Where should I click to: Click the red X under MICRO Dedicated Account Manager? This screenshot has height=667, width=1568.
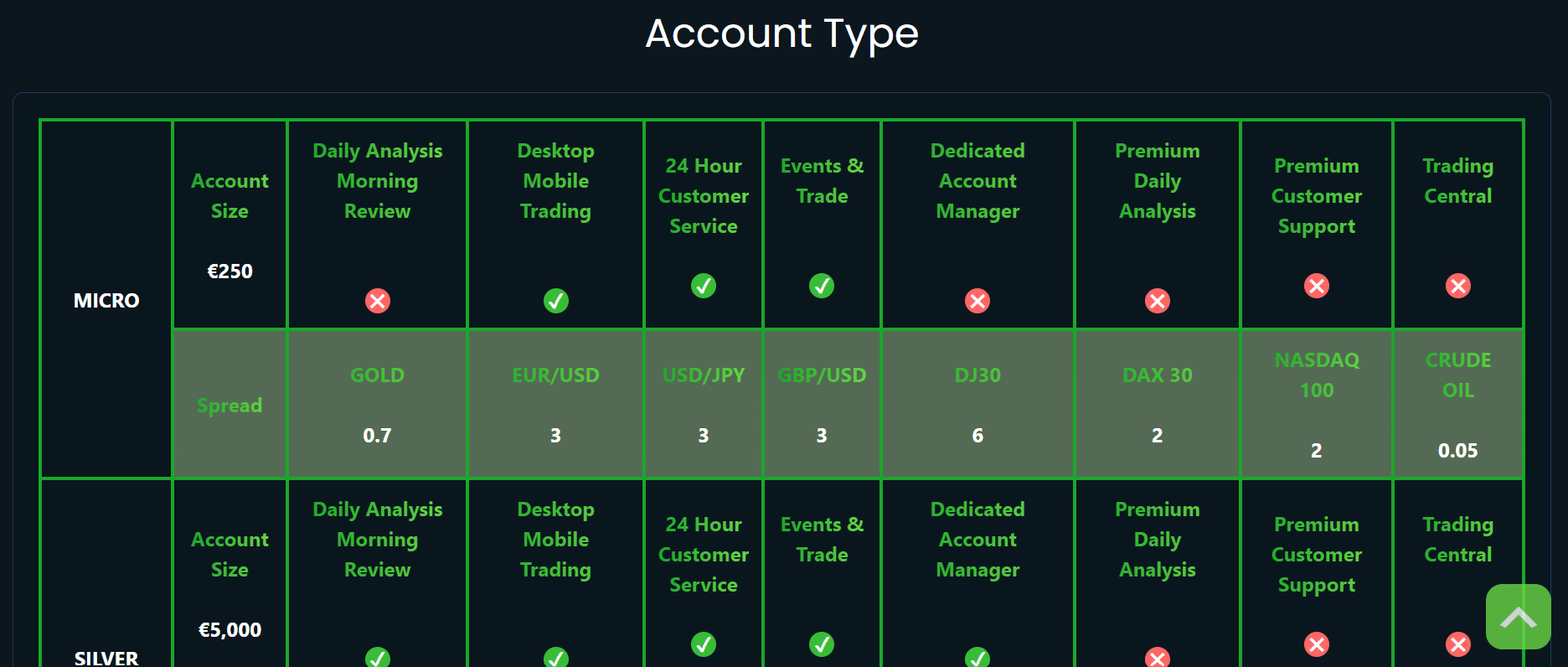click(x=977, y=301)
